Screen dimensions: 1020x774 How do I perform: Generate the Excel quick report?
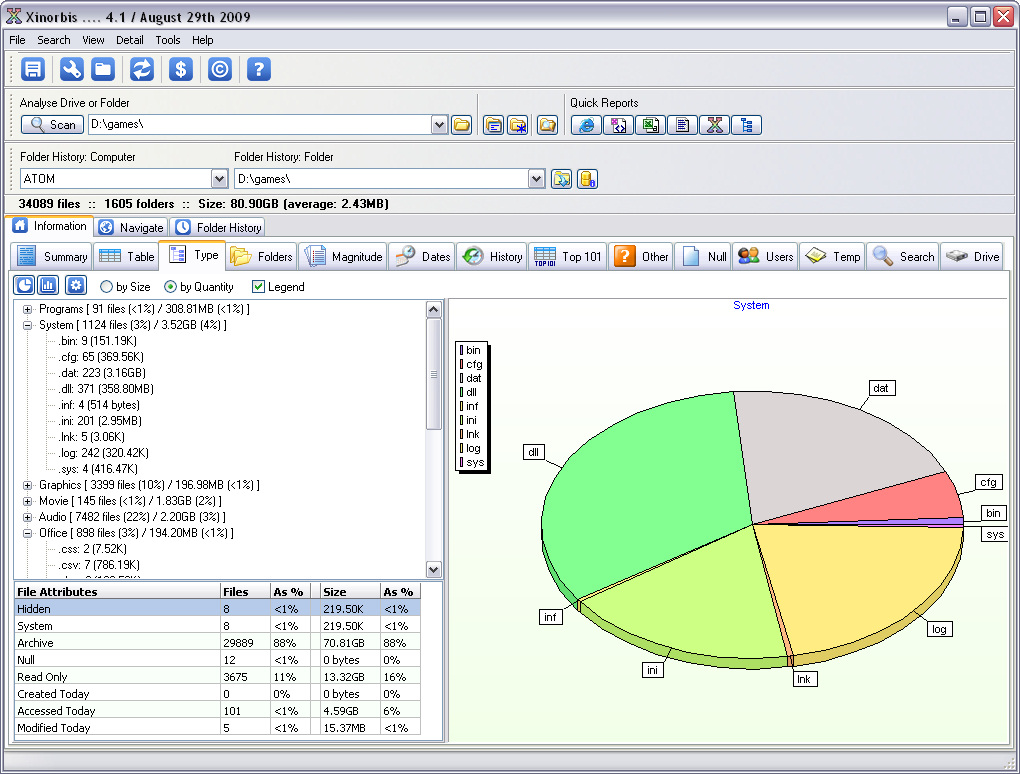[x=651, y=125]
